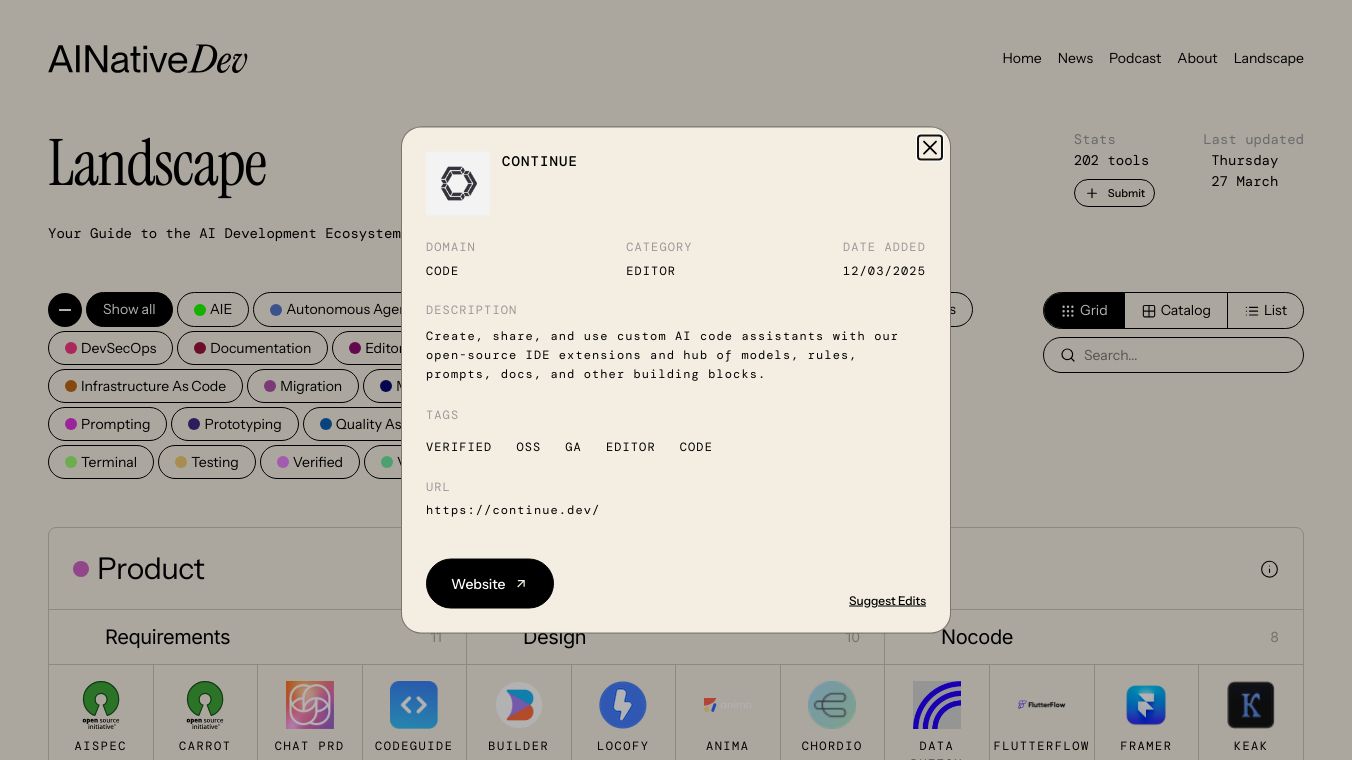Click the 202 tools stats text
Viewport: 1352px width, 760px height.
point(1111,160)
